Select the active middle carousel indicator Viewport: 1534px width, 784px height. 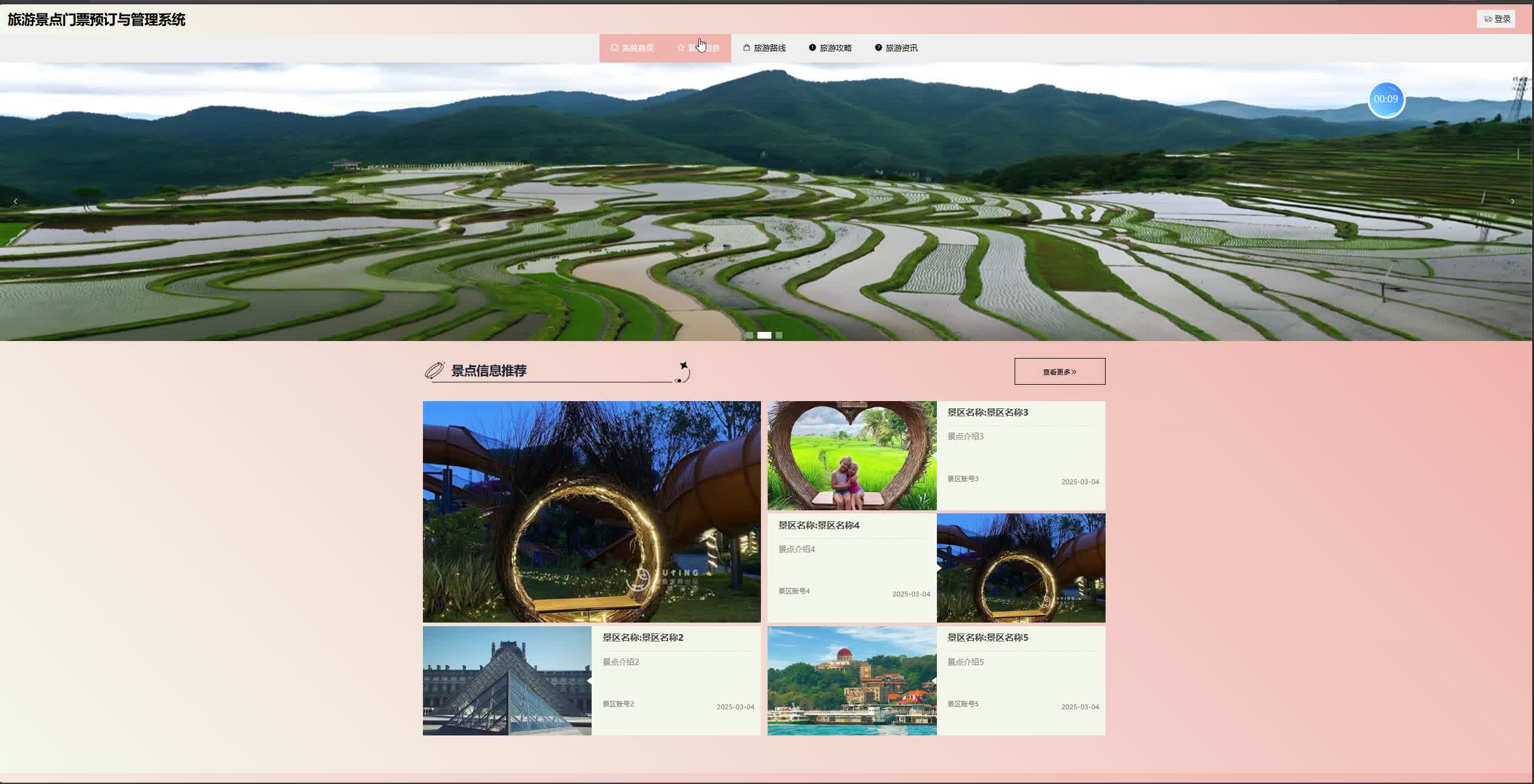click(764, 335)
